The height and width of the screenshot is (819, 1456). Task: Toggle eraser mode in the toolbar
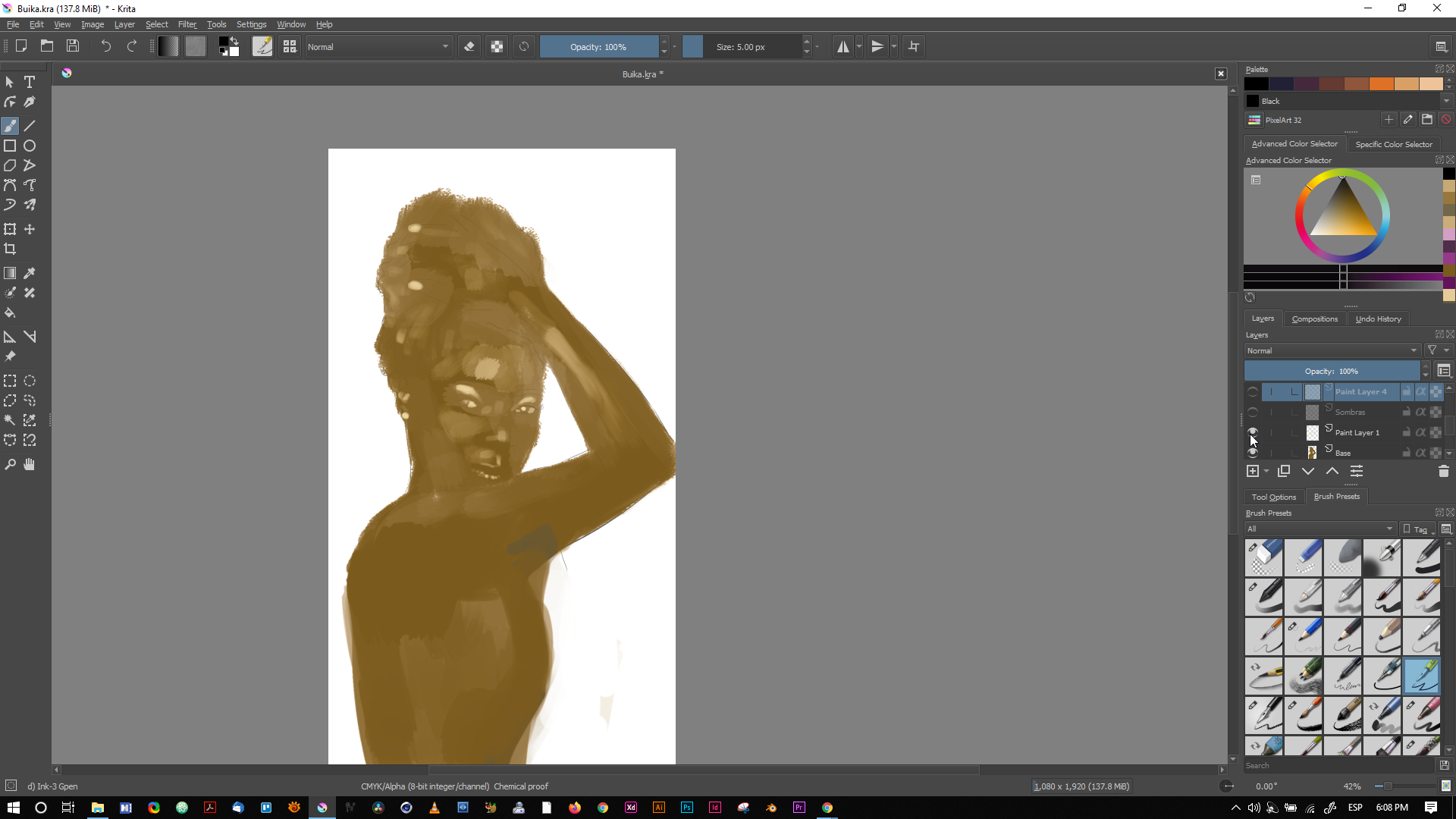(x=469, y=46)
